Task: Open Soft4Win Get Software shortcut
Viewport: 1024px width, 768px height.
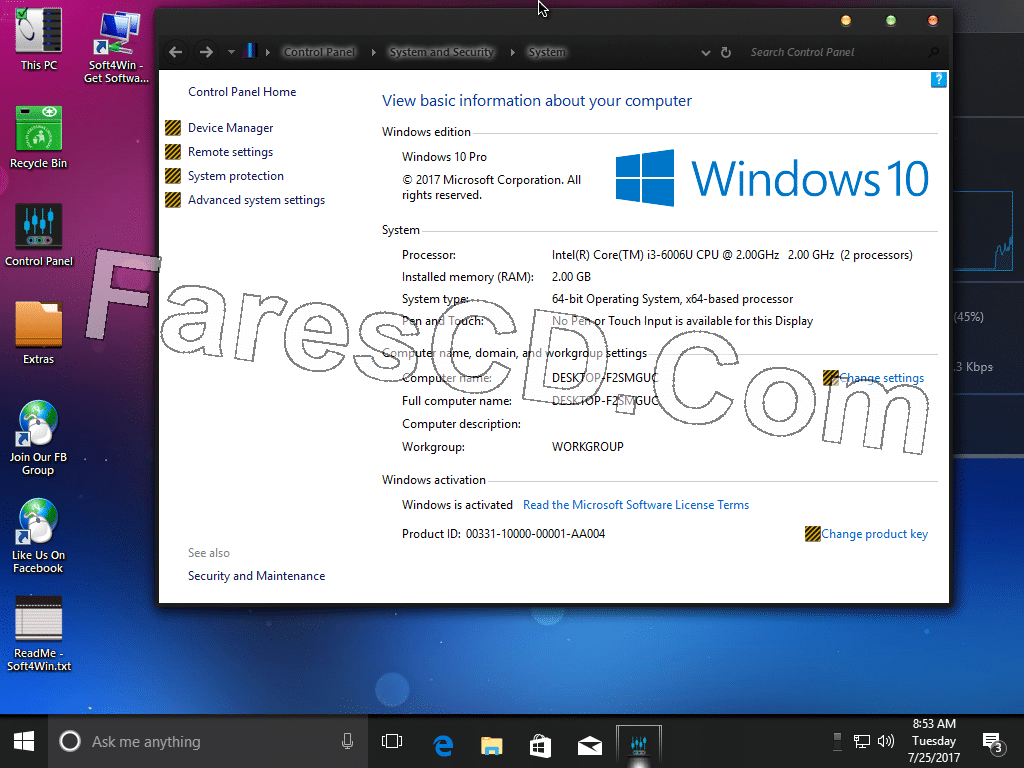Action: 116,46
